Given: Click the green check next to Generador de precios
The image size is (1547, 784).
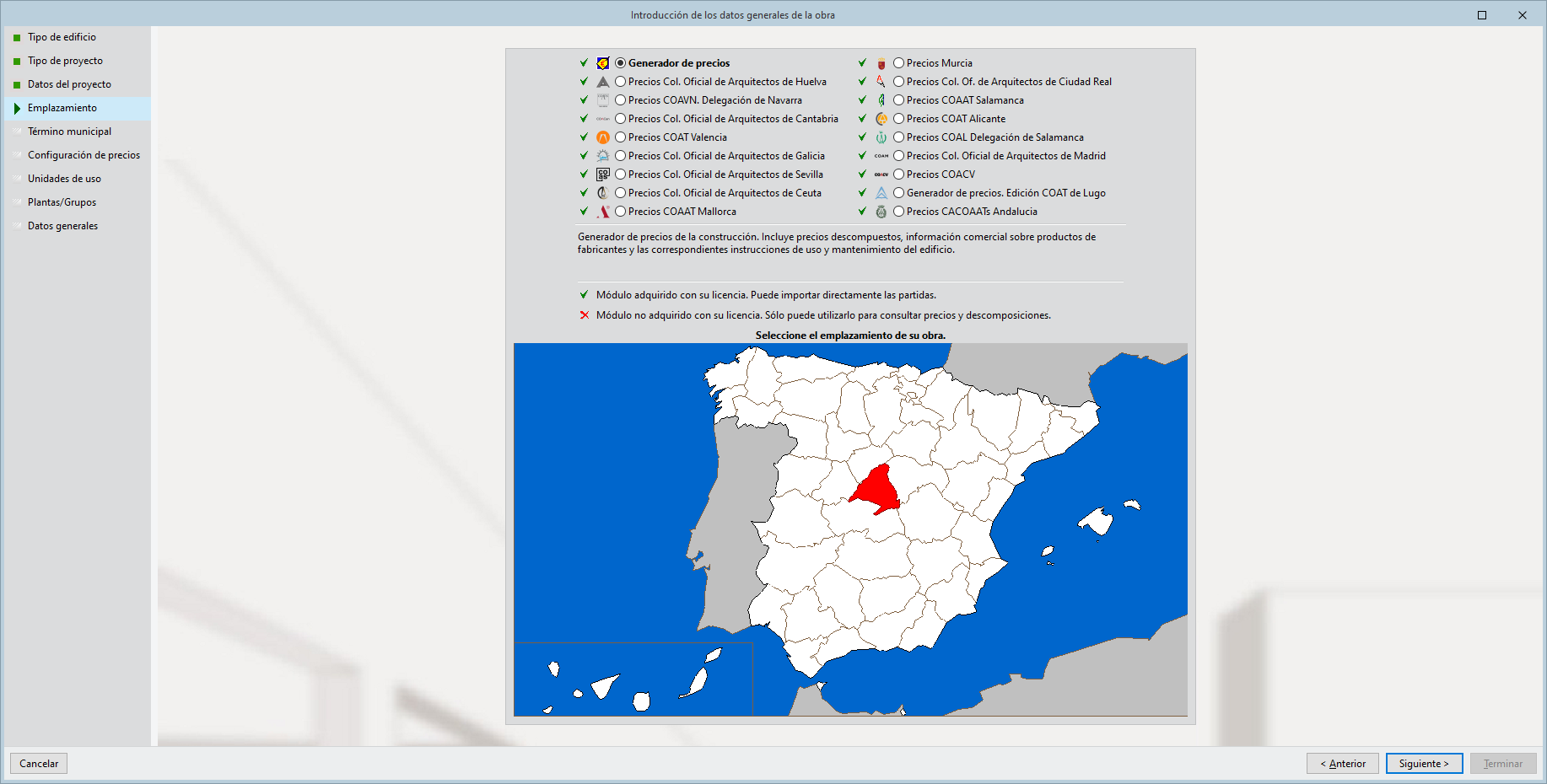Looking at the screenshot, I should [x=584, y=62].
